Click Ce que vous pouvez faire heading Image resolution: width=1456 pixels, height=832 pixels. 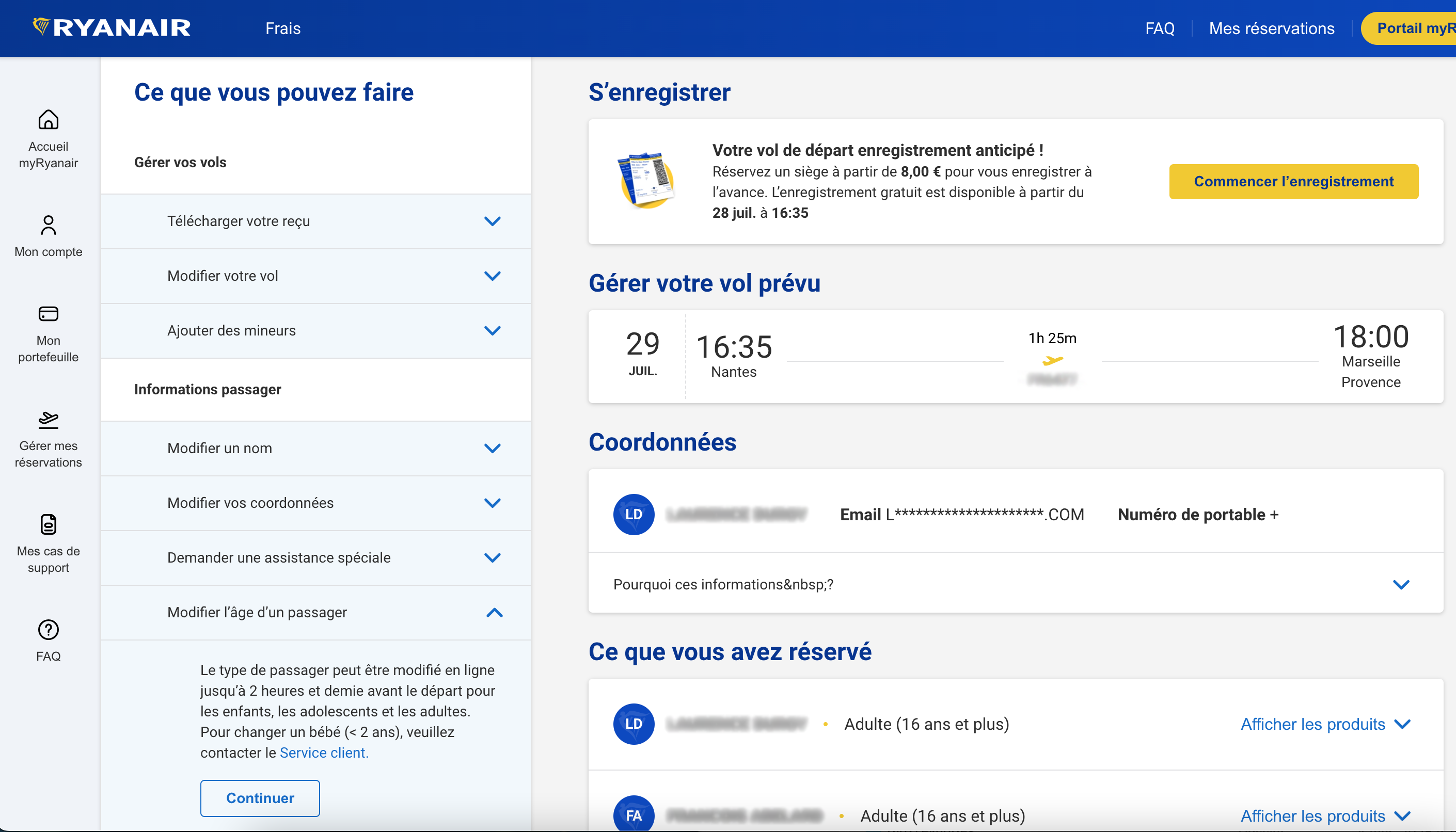274,92
